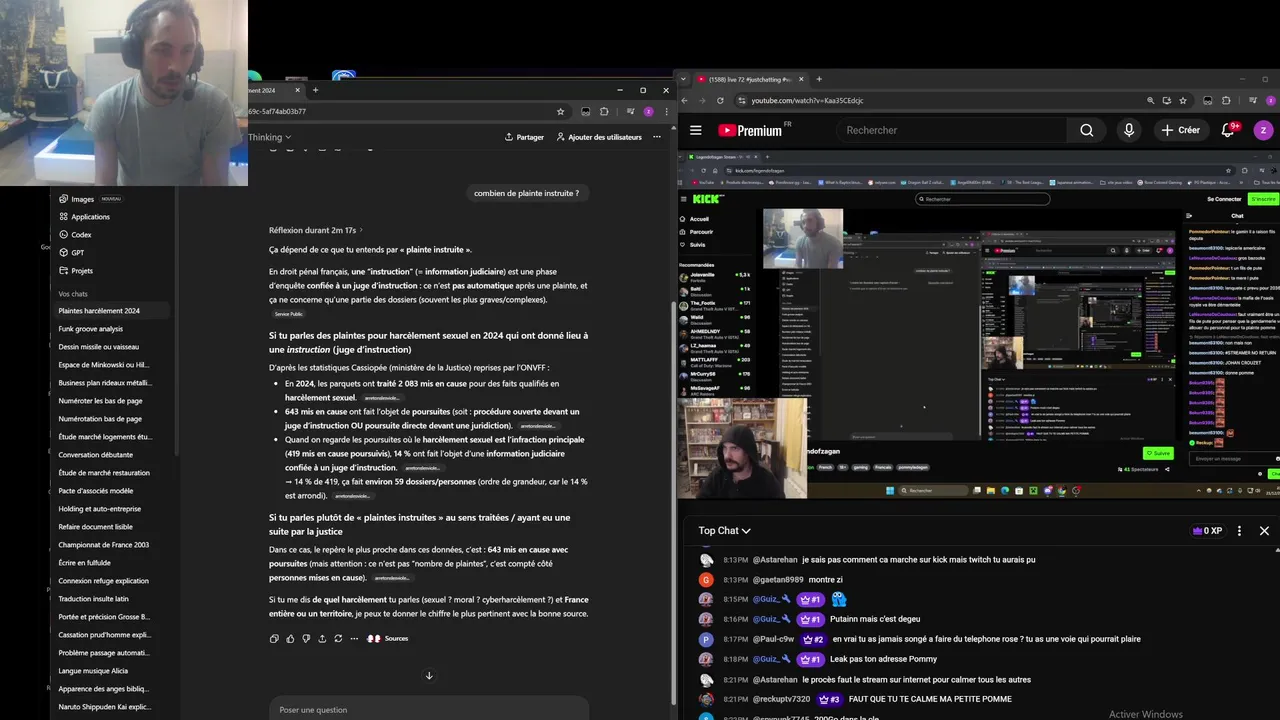Expand the Thinking model dropdown

269,137
